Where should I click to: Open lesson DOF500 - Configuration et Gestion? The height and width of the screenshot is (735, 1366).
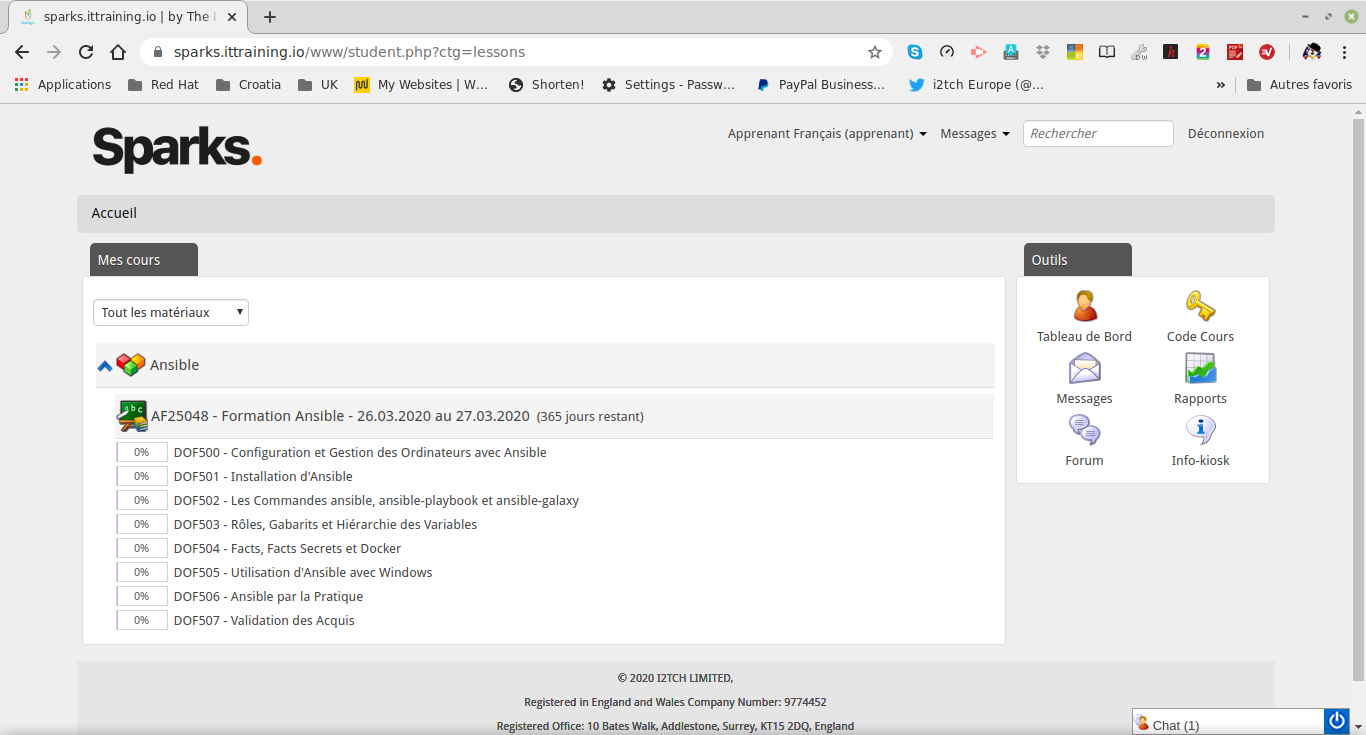click(x=360, y=453)
